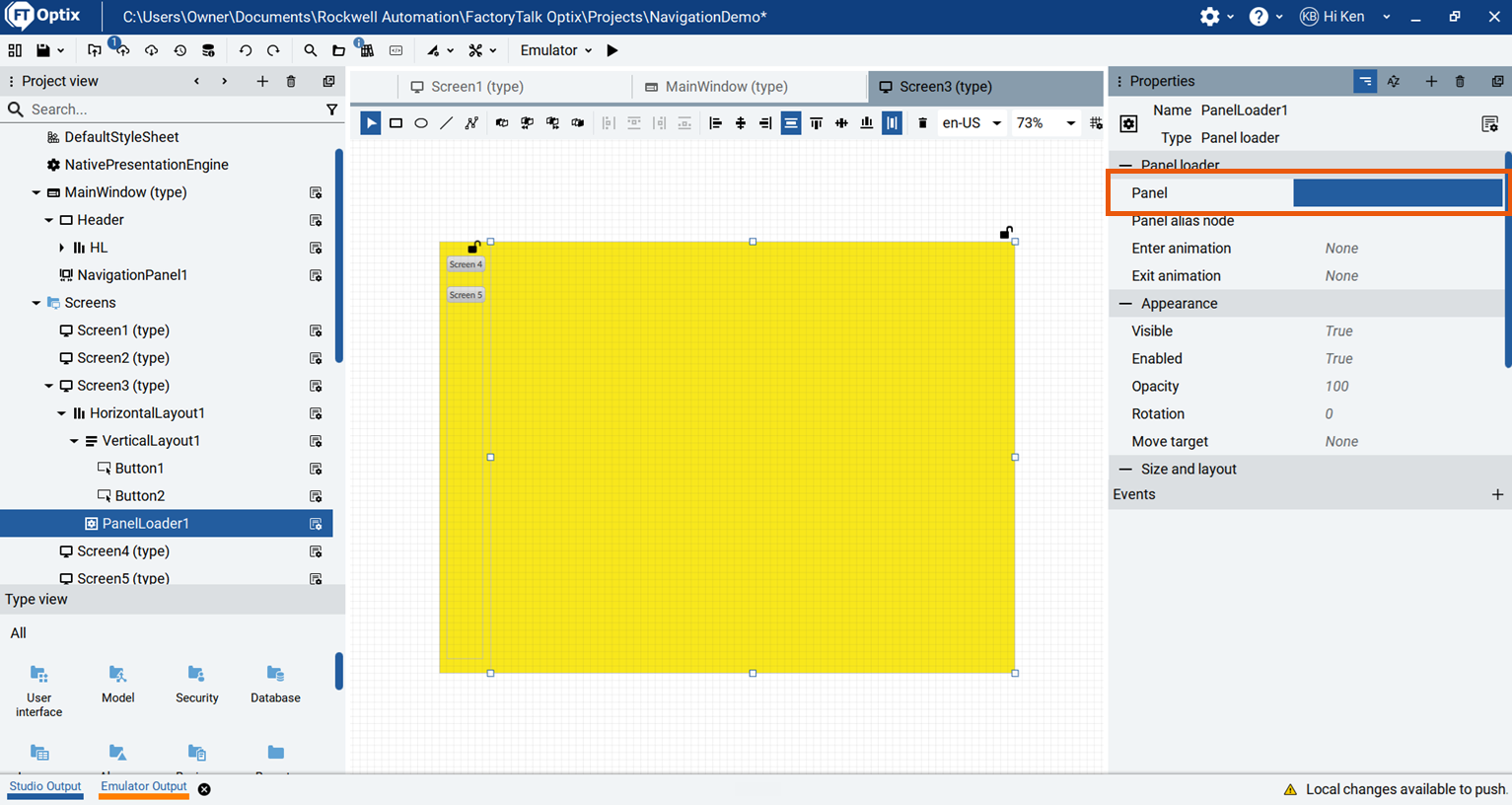This screenshot has width=1512, height=805.
Task: Align selected objects to top
Action: (816, 123)
